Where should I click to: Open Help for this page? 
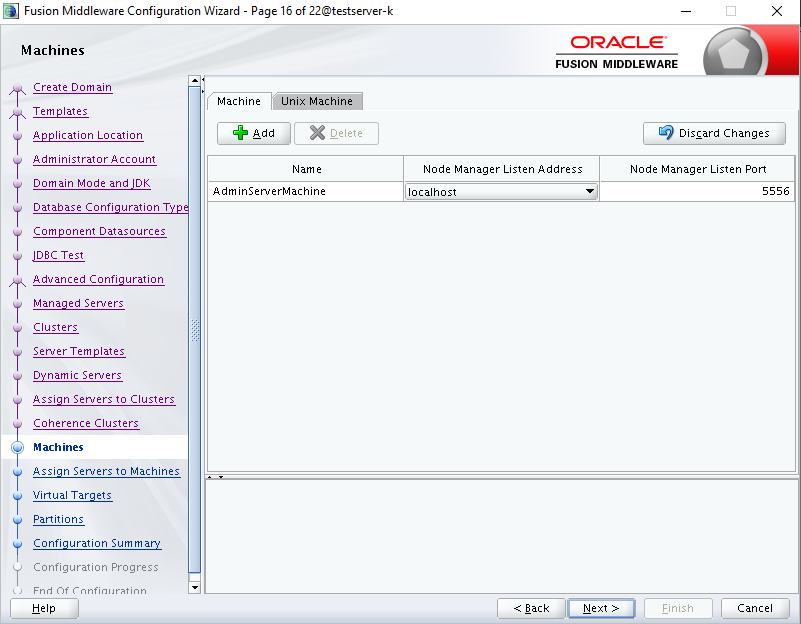[x=44, y=608]
